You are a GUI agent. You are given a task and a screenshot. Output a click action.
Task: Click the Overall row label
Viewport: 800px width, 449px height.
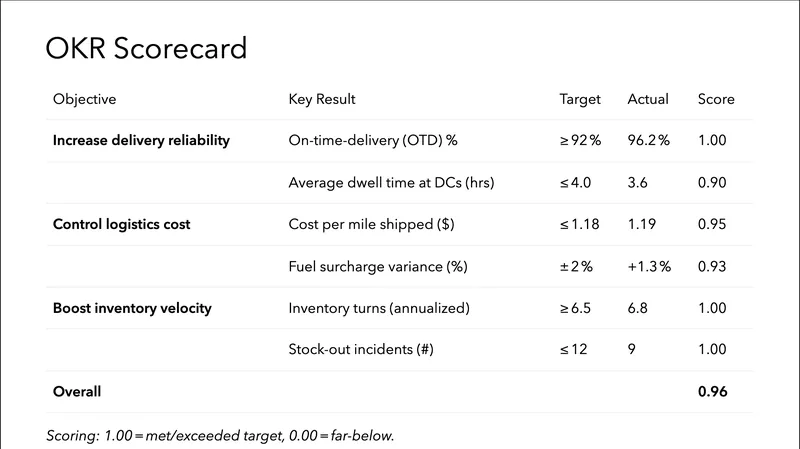[x=77, y=392]
